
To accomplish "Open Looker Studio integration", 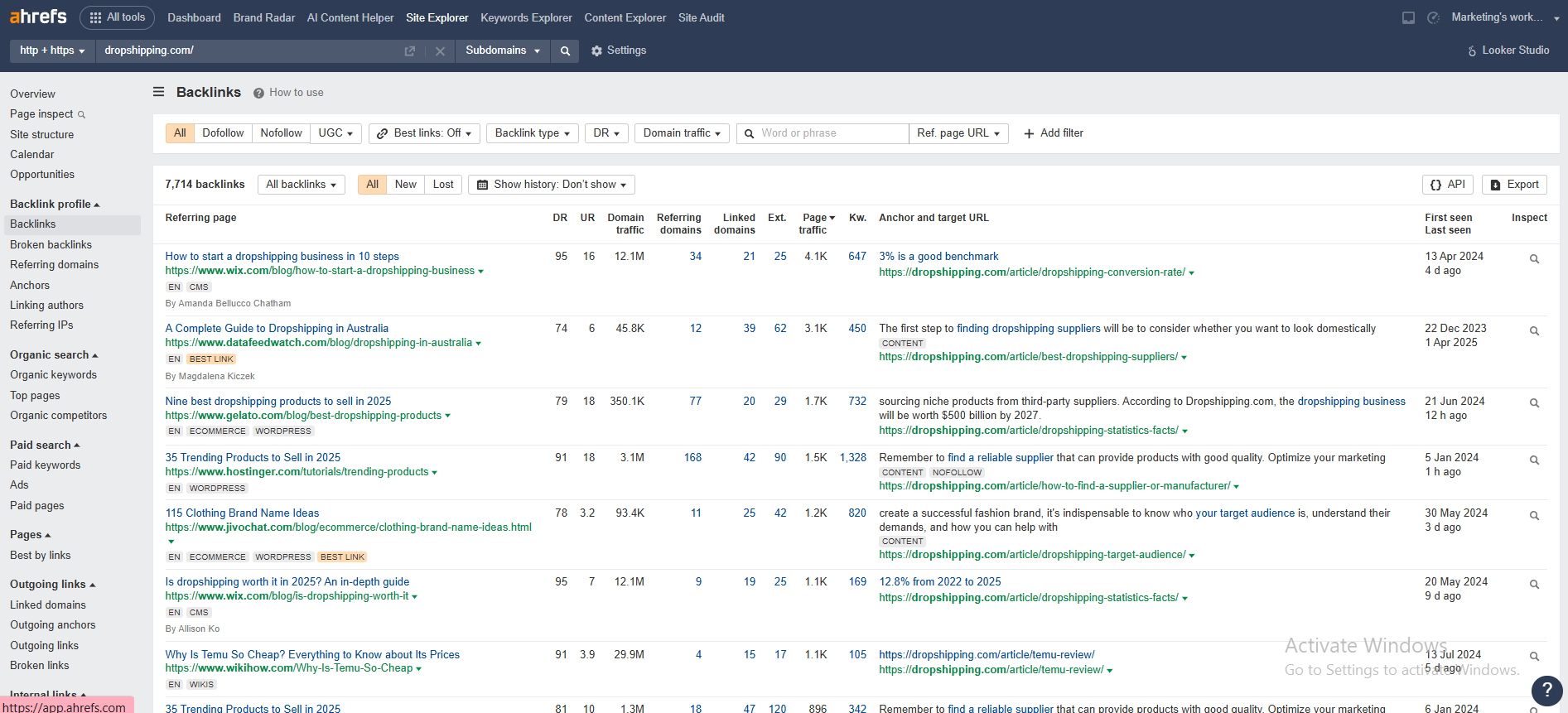I will tap(1508, 51).
